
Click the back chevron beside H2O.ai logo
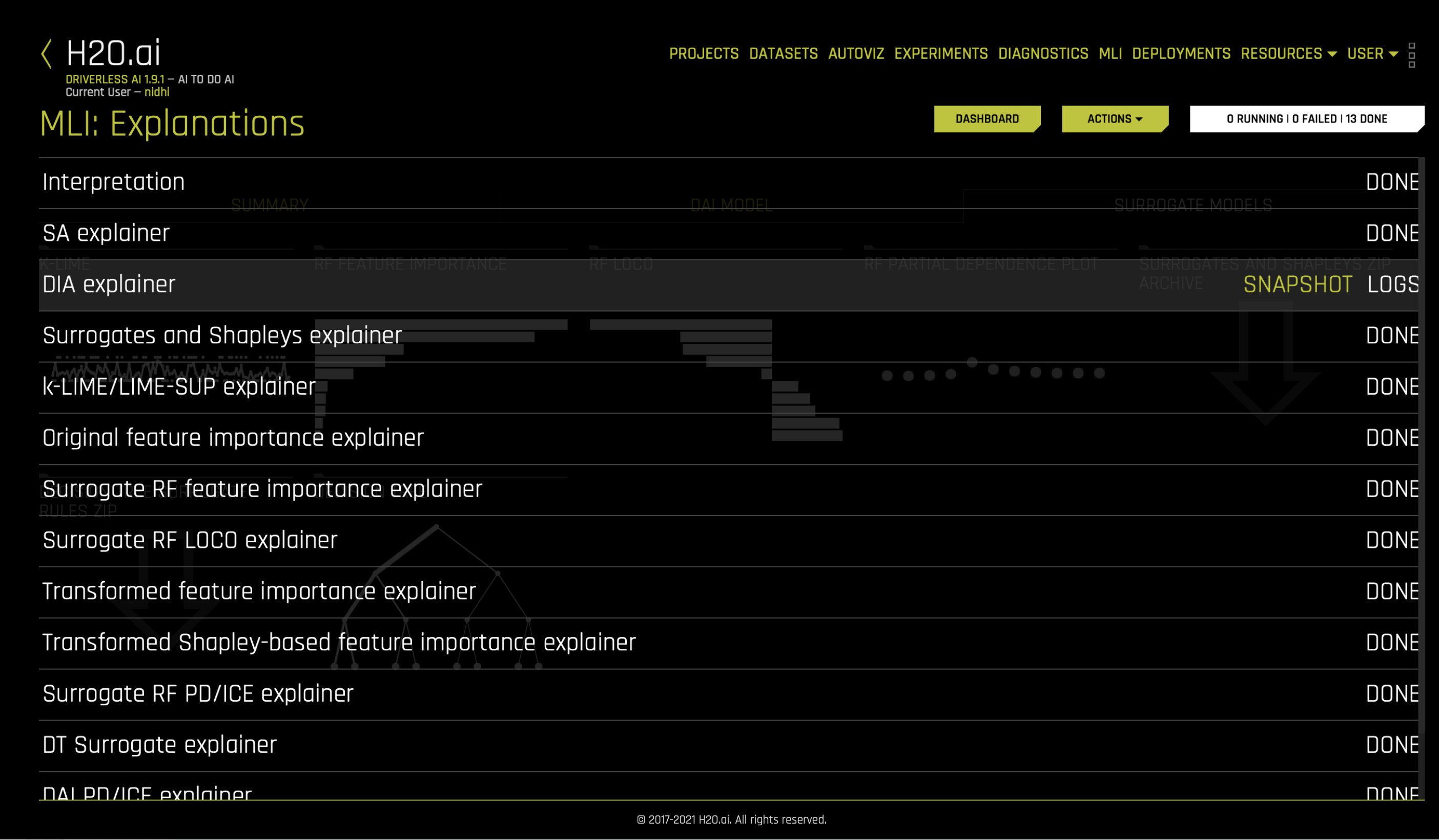click(47, 54)
